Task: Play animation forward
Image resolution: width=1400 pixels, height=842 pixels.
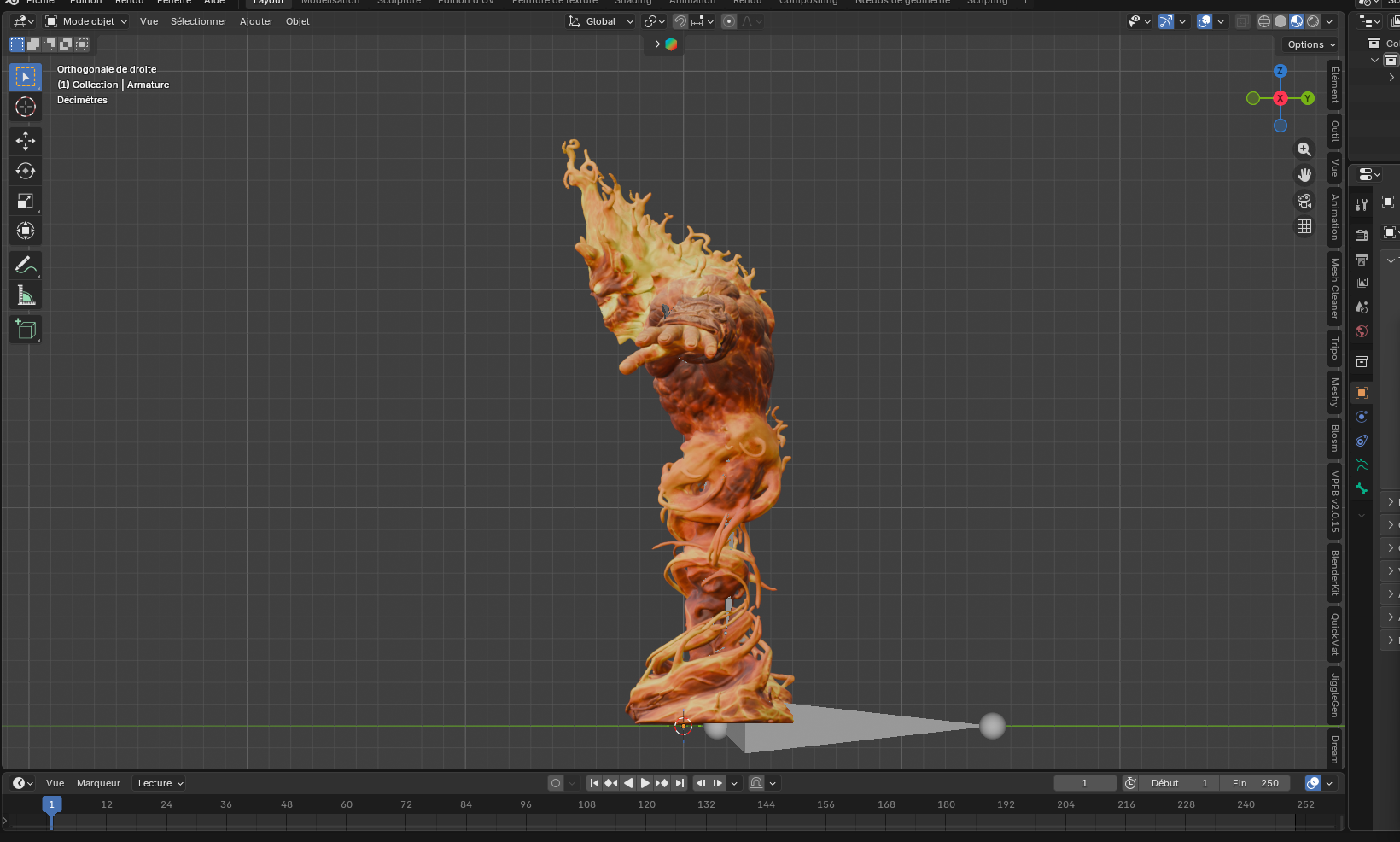Action: (x=645, y=783)
